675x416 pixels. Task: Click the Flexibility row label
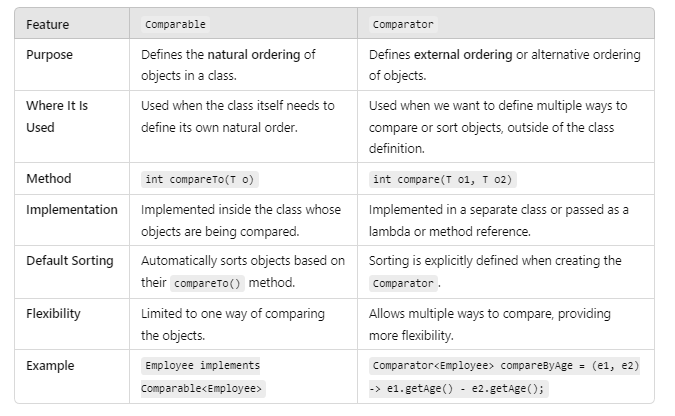53,314
